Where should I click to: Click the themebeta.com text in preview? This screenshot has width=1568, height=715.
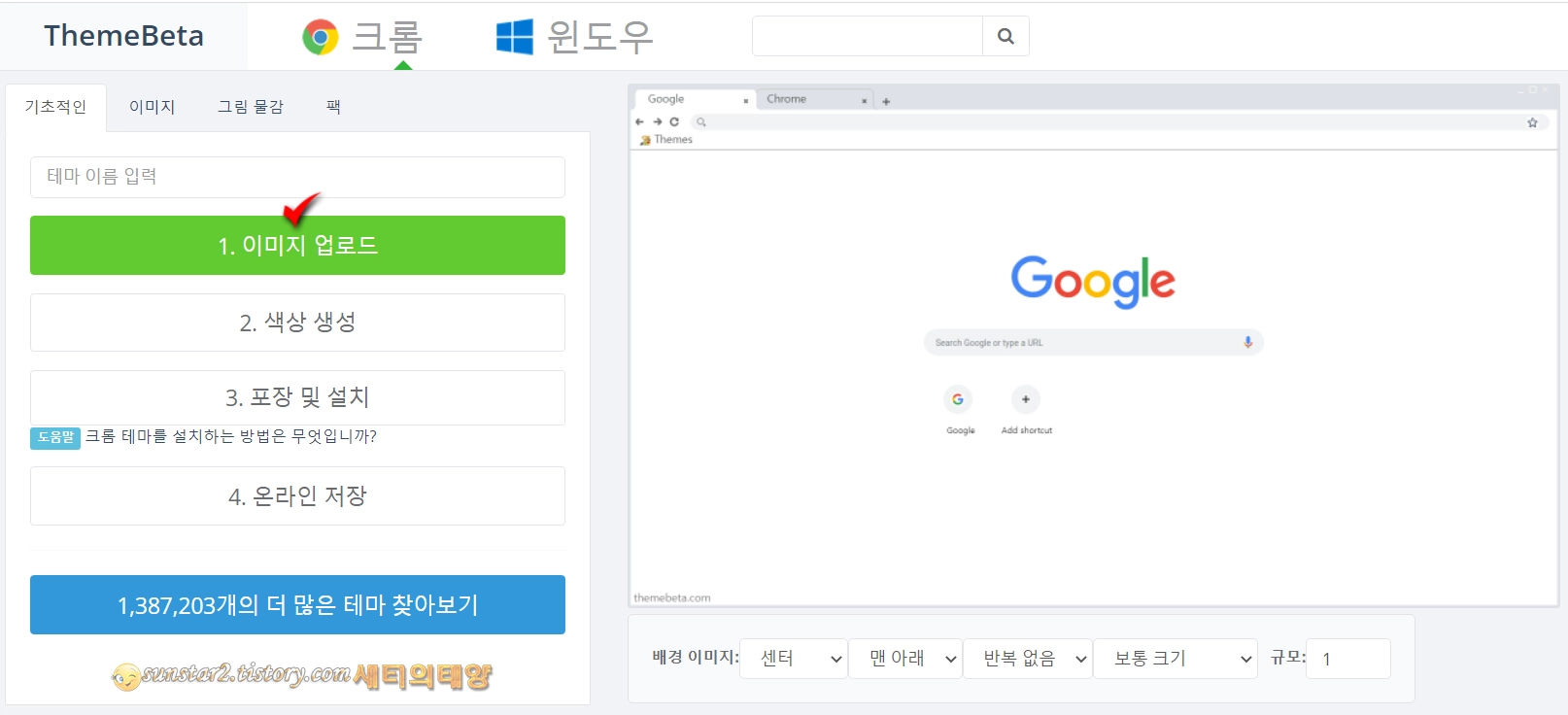672,598
